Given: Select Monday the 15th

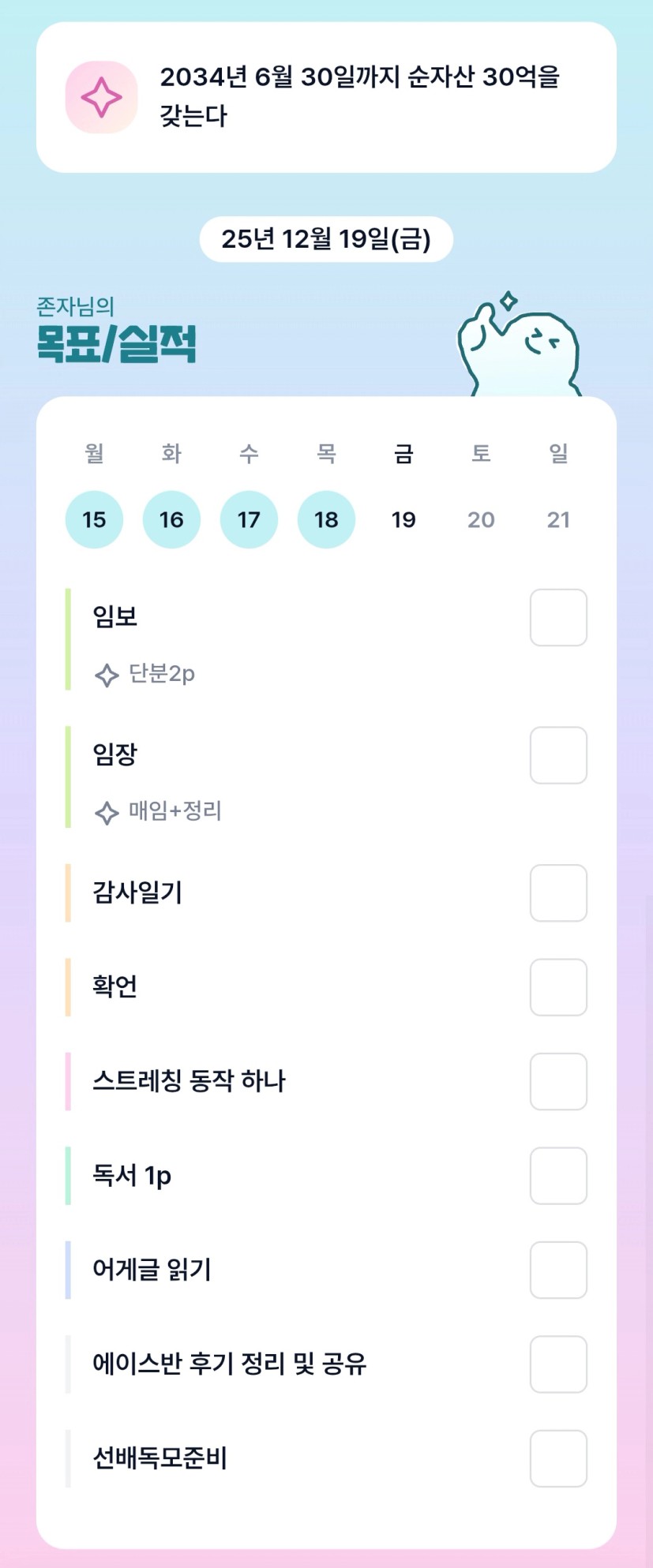Looking at the screenshot, I should (94, 519).
